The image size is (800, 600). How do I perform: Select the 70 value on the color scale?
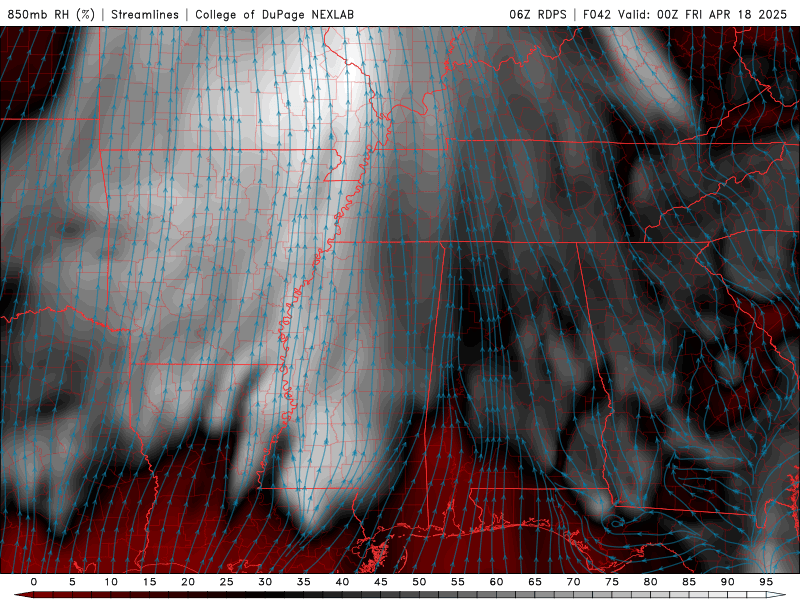pyautogui.click(x=573, y=582)
